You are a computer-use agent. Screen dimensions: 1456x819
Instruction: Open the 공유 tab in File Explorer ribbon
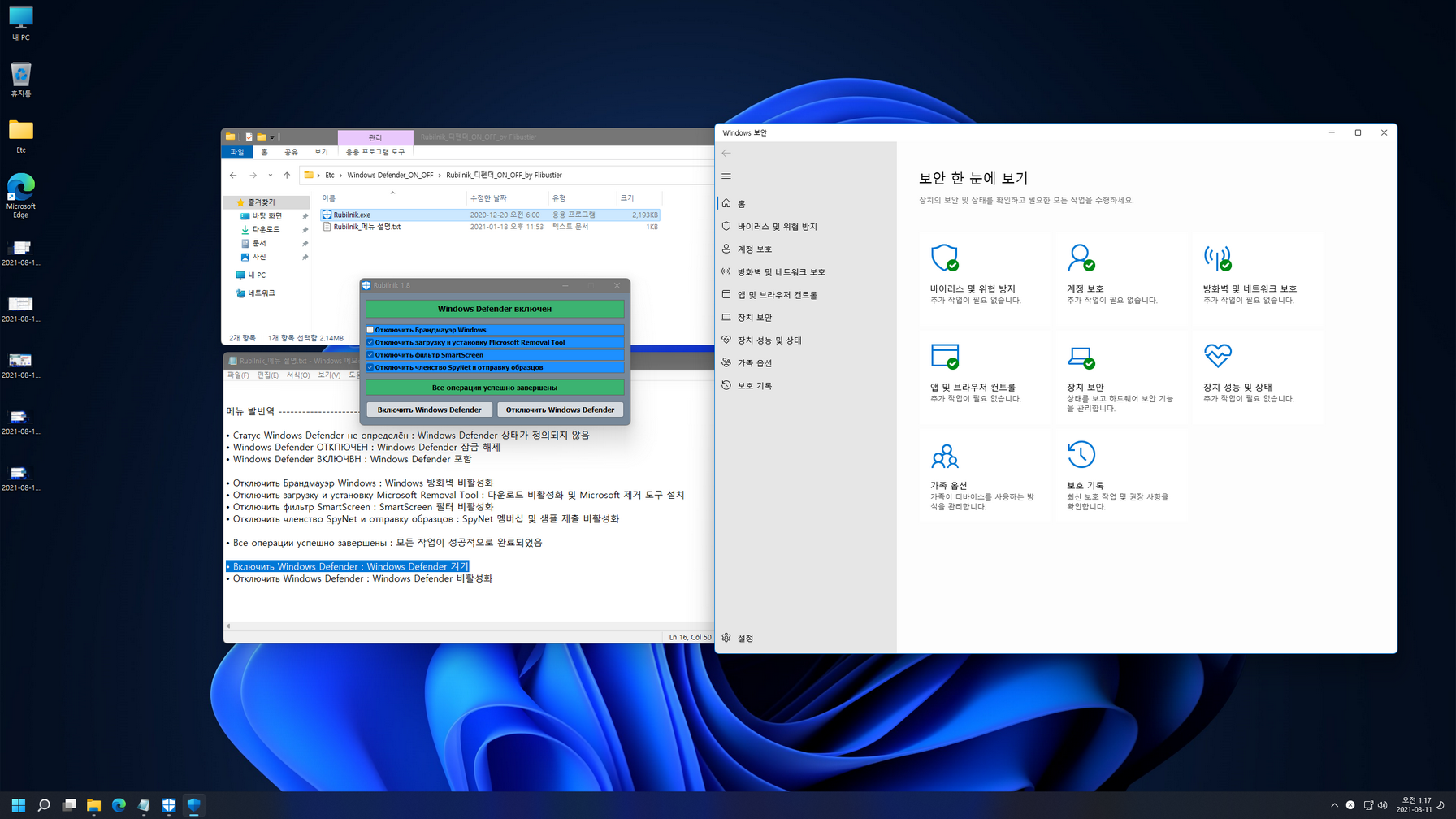click(x=291, y=152)
